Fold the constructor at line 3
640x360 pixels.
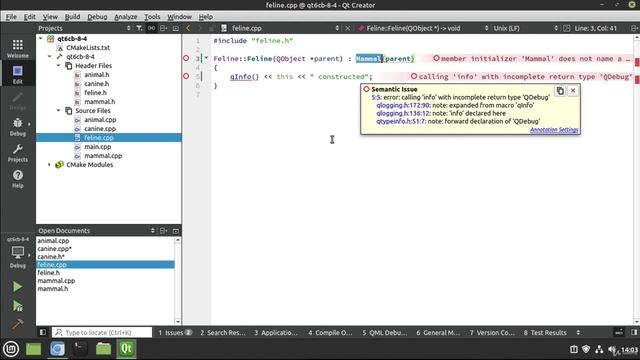click(207, 58)
